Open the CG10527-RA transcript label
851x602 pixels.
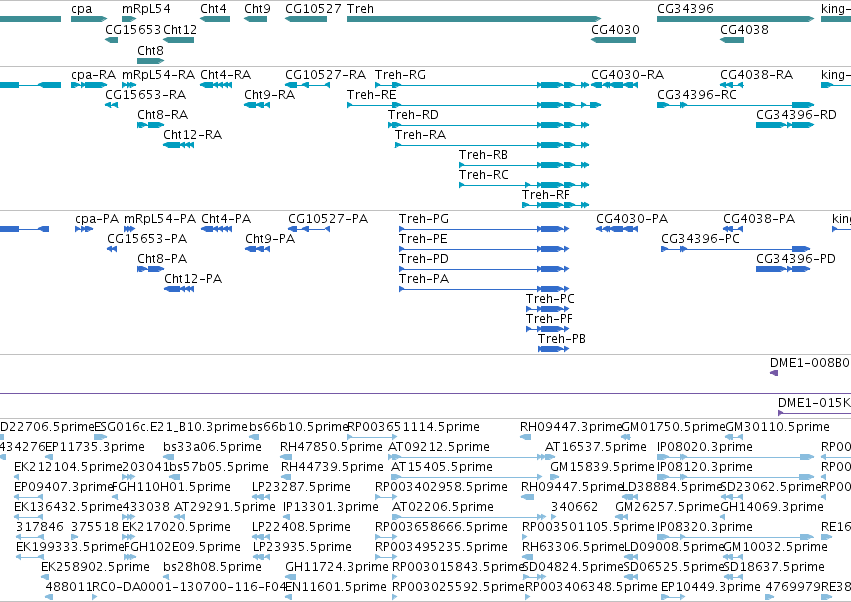[x=325, y=74]
